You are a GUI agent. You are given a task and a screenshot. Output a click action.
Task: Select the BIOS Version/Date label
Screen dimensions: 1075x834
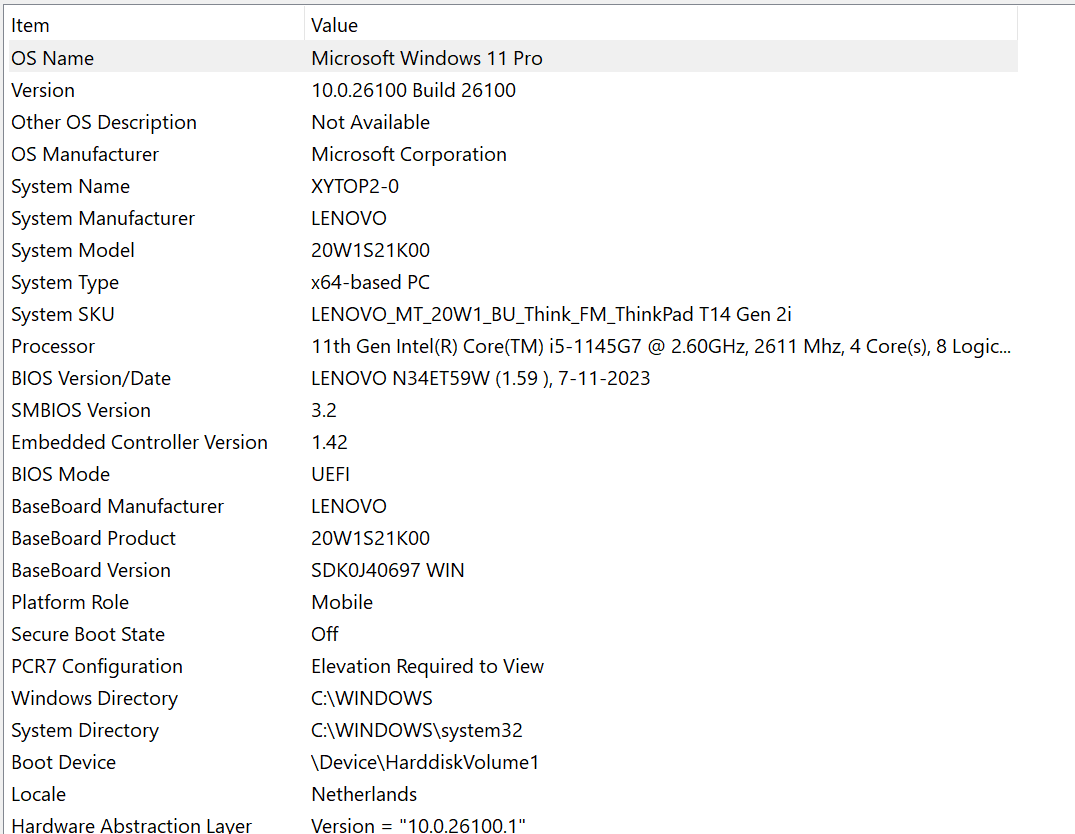(x=91, y=379)
